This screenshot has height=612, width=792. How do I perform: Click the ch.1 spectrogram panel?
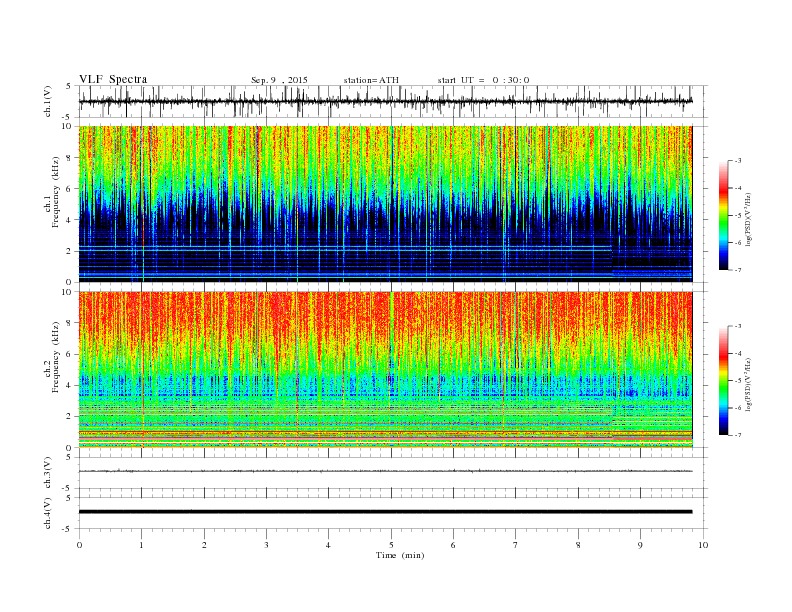coord(385,204)
